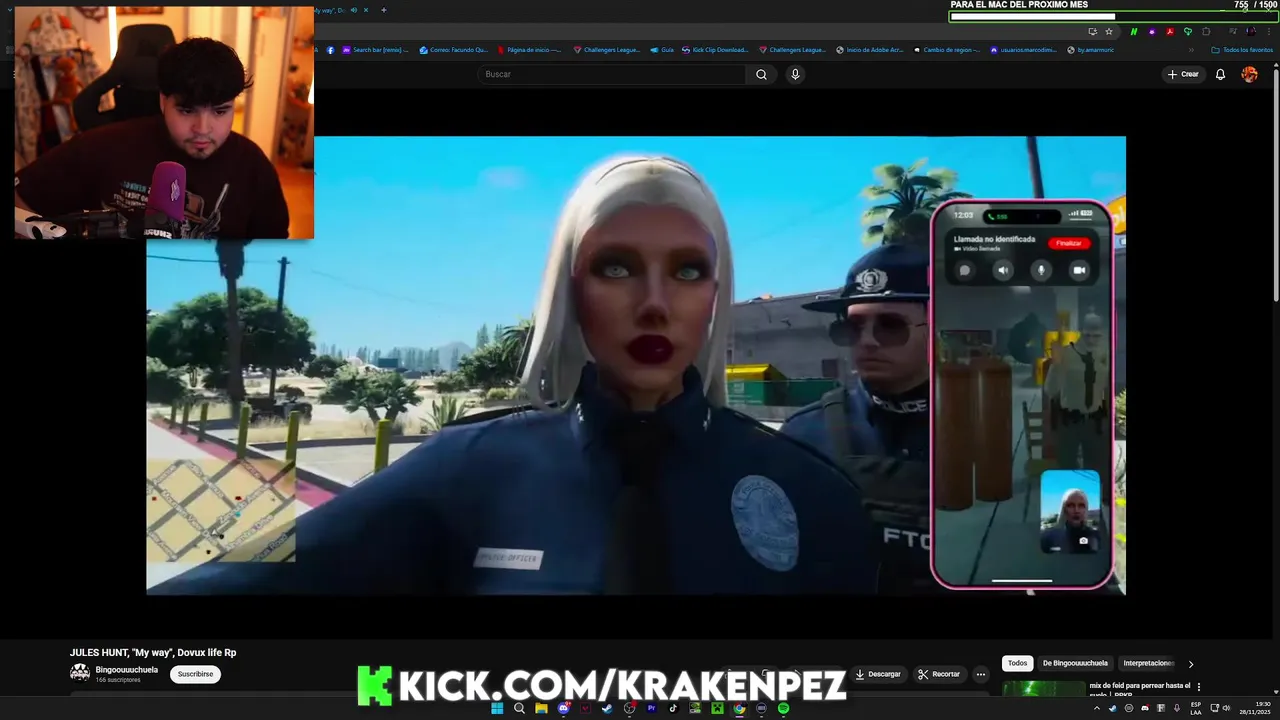Open Steam from the taskbar
The width and height of the screenshot is (1280, 720).
607,708
